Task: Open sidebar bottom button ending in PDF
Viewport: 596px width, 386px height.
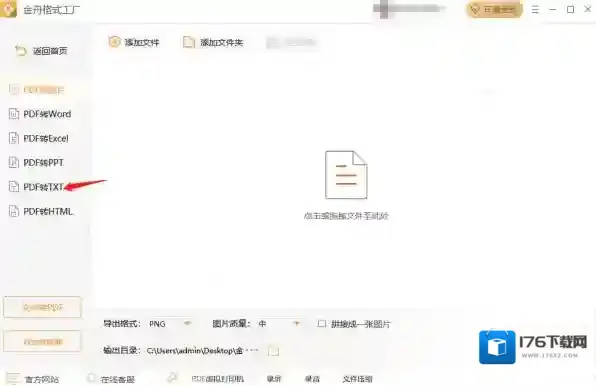Action: pyautogui.click(x=42, y=307)
